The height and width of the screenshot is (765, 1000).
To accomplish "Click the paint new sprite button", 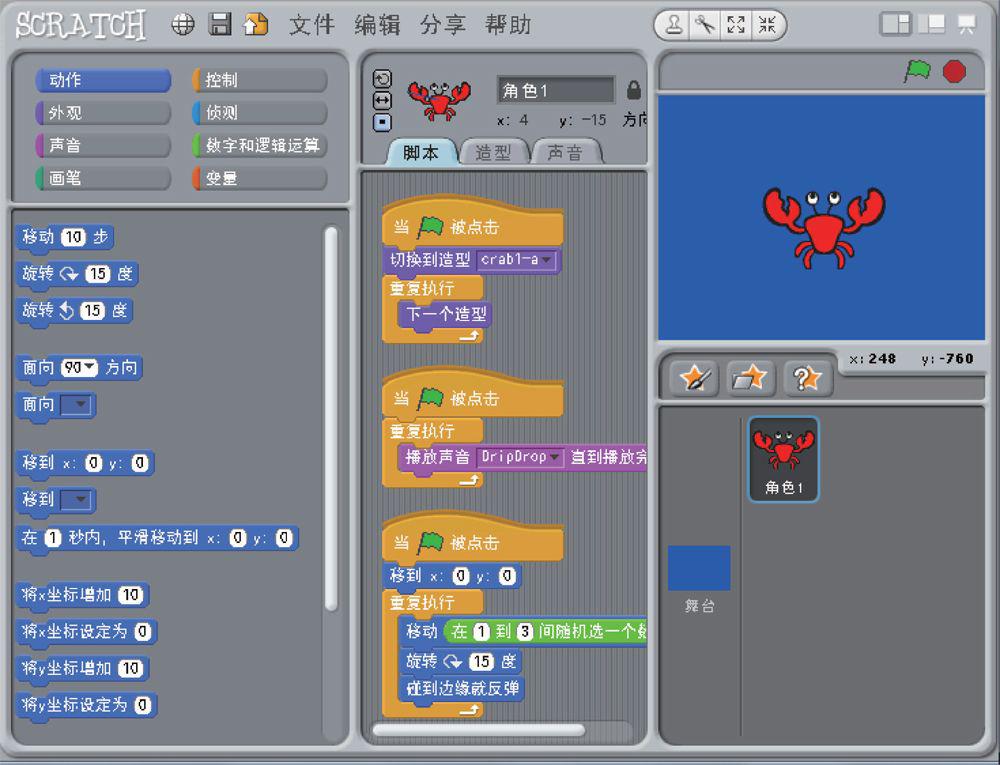I will [693, 378].
